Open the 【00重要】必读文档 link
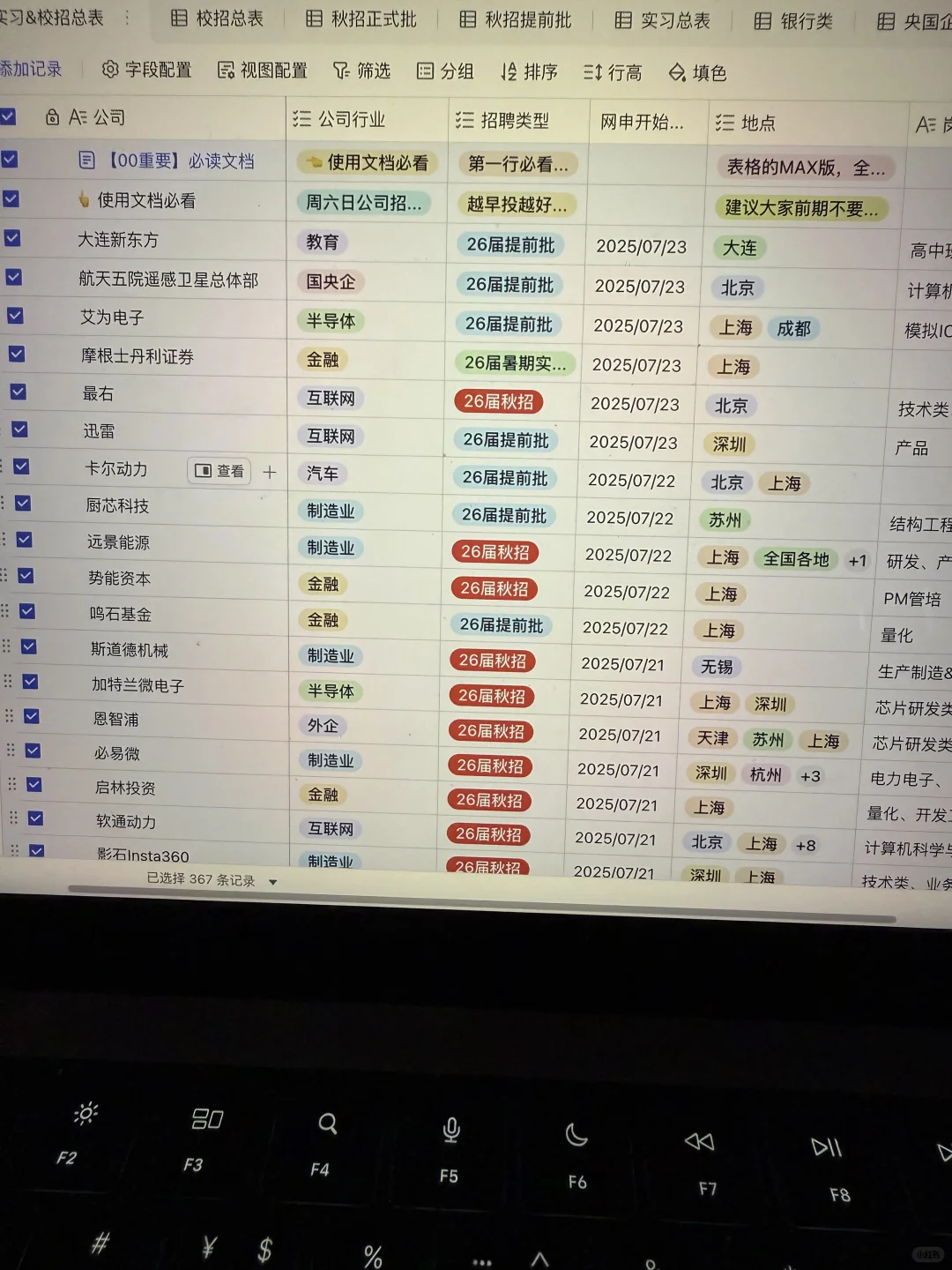This screenshot has width=952, height=1270. pyautogui.click(x=180, y=161)
